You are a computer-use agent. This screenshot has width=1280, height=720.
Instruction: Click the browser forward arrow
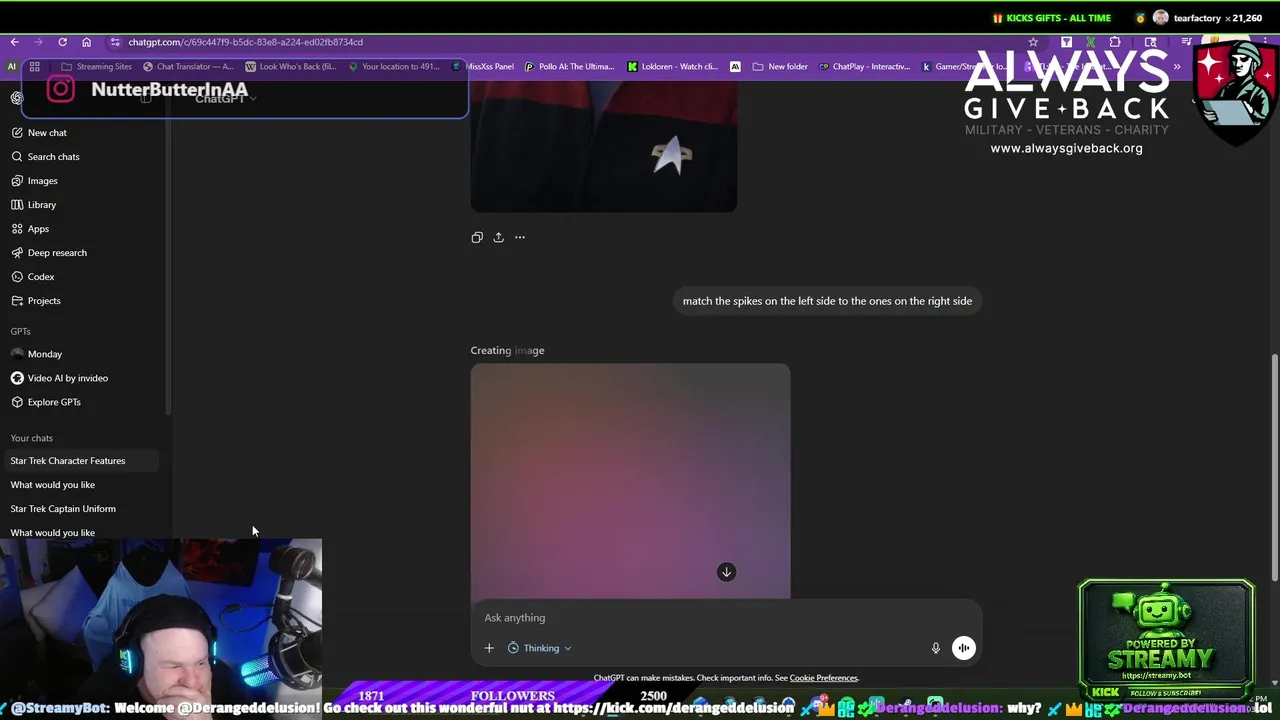coord(38,42)
